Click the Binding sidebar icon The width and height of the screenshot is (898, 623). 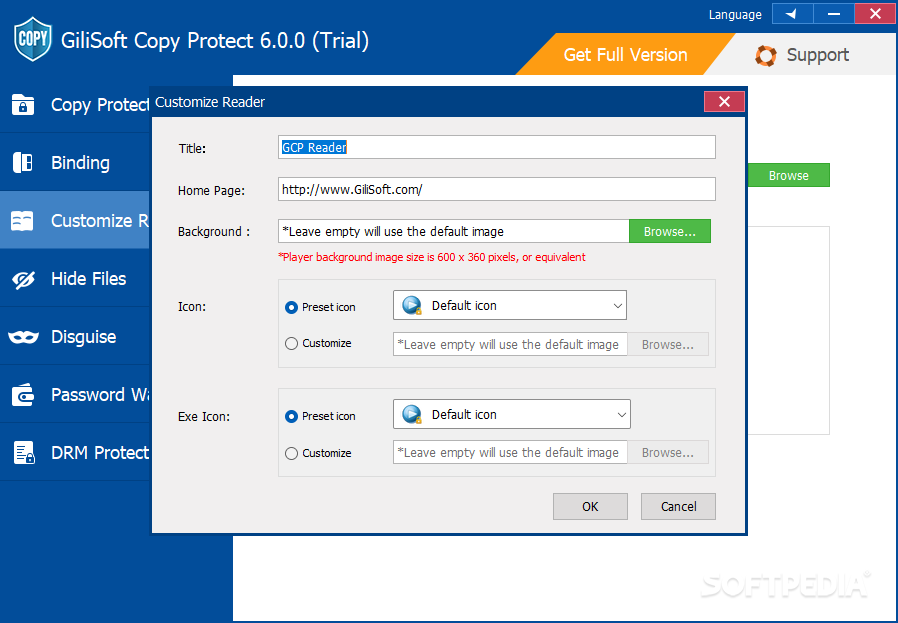23,163
